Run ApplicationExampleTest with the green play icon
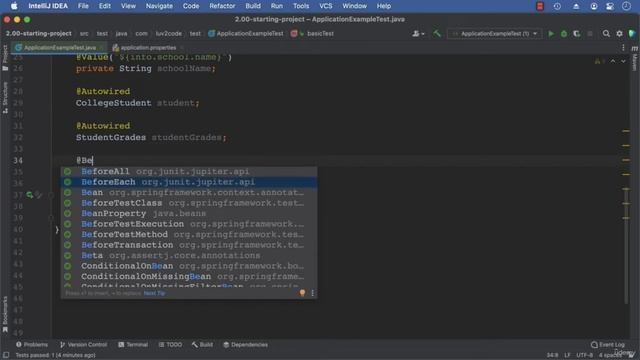This screenshot has width=640, height=360. [x=551, y=34]
